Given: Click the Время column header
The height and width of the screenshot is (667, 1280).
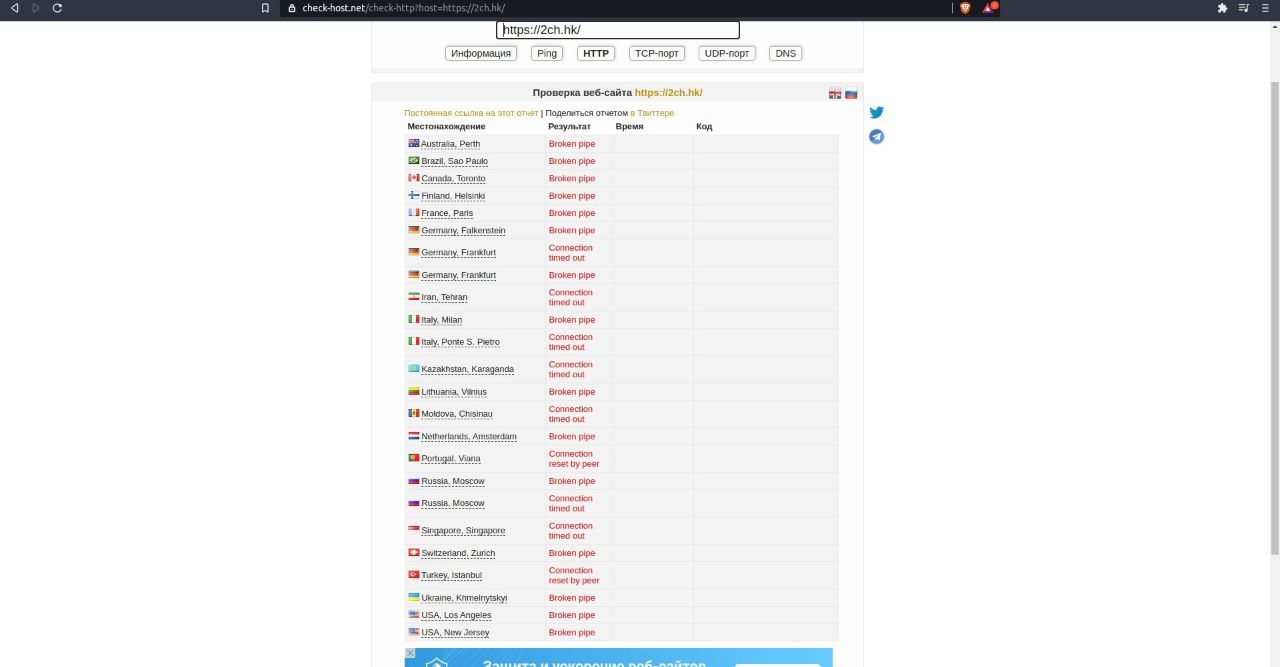Looking at the screenshot, I should 629,127.
